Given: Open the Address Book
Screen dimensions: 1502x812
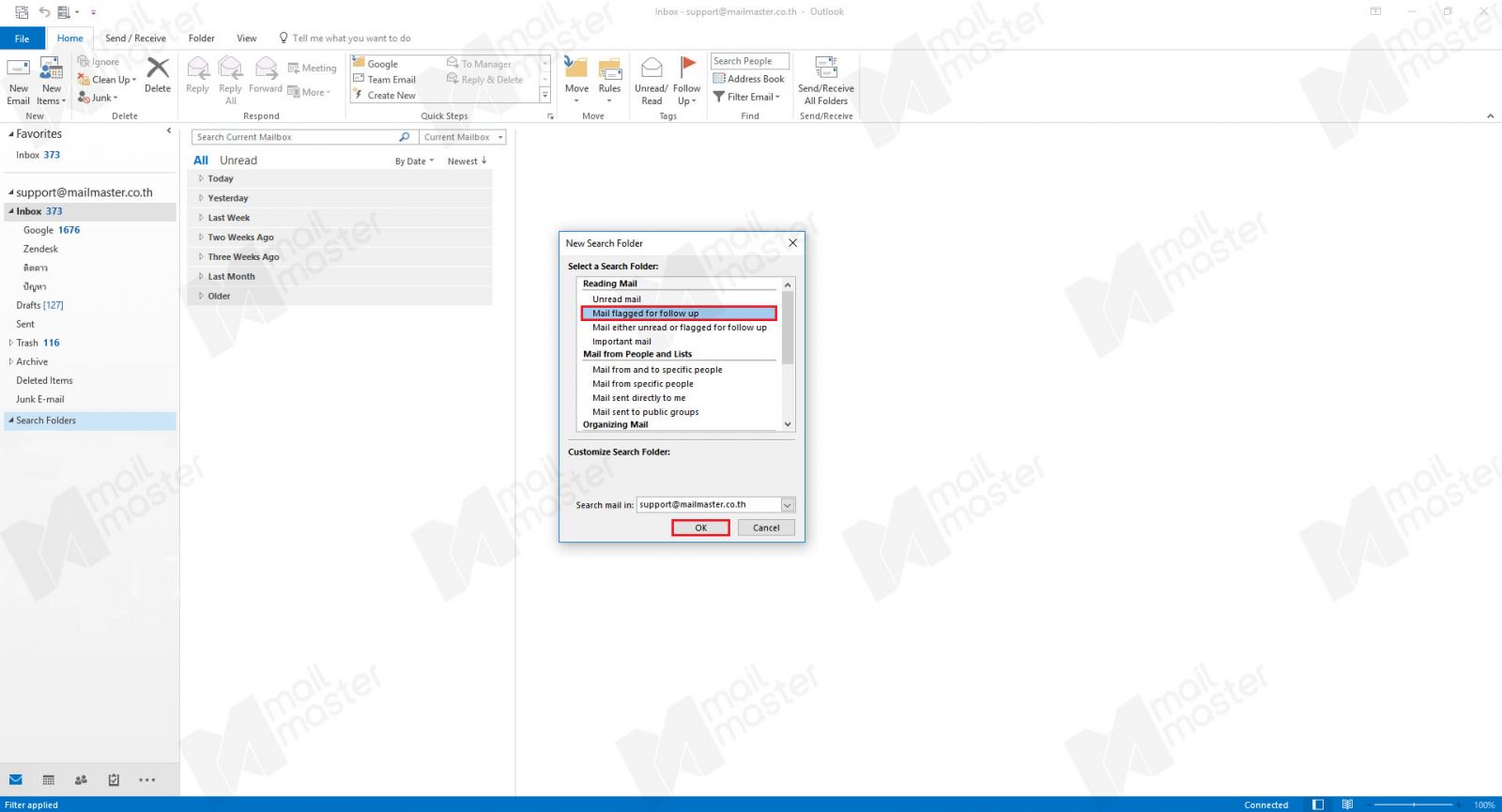Looking at the screenshot, I should coord(749,79).
